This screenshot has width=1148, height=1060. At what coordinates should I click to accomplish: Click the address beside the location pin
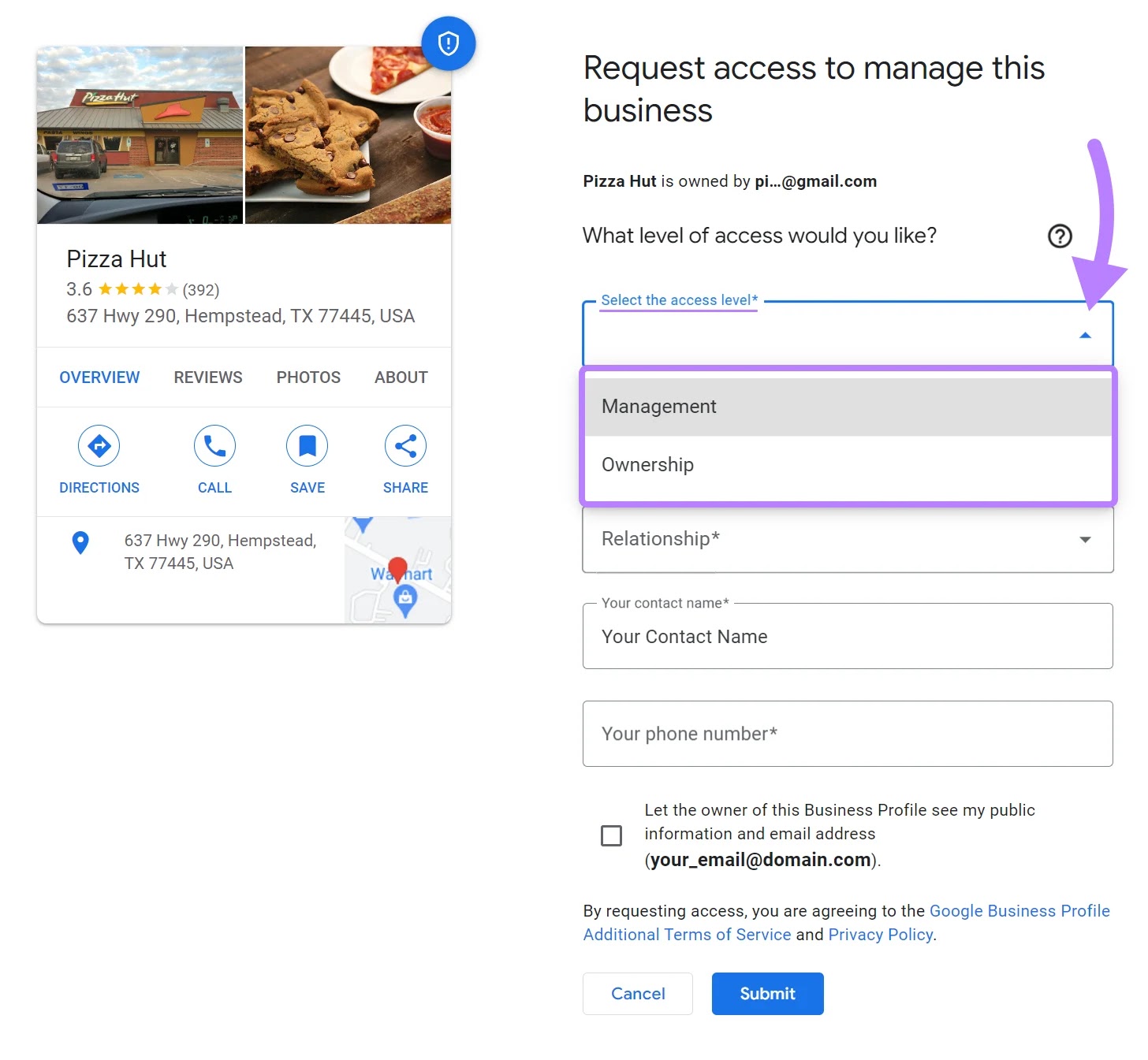[220, 552]
